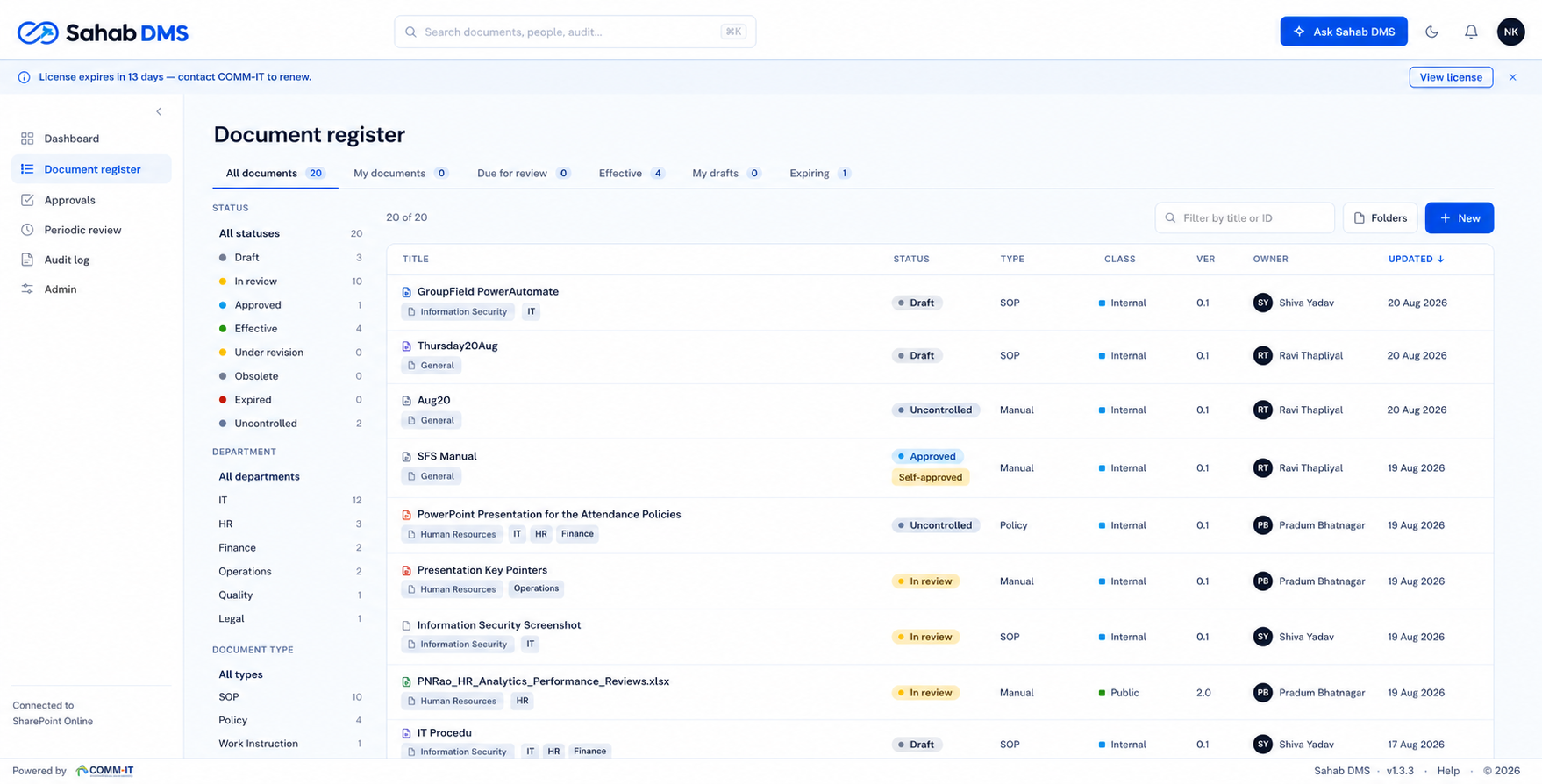
Task: Dismiss the license expiry banner
Action: pos(1512,77)
